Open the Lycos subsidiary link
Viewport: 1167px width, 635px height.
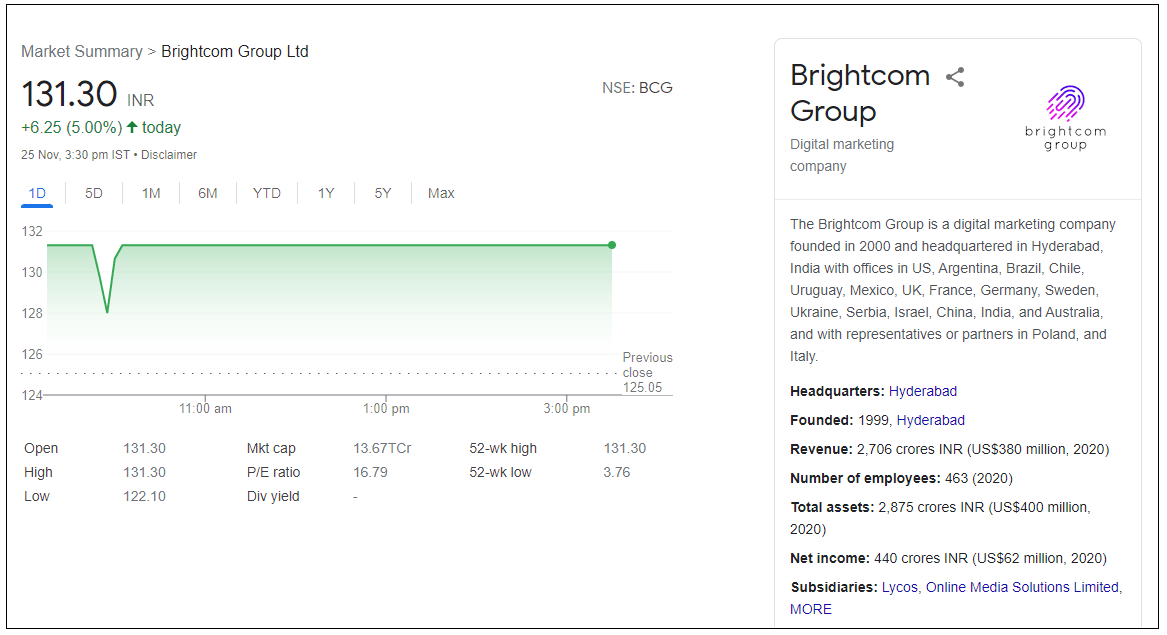click(x=900, y=587)
